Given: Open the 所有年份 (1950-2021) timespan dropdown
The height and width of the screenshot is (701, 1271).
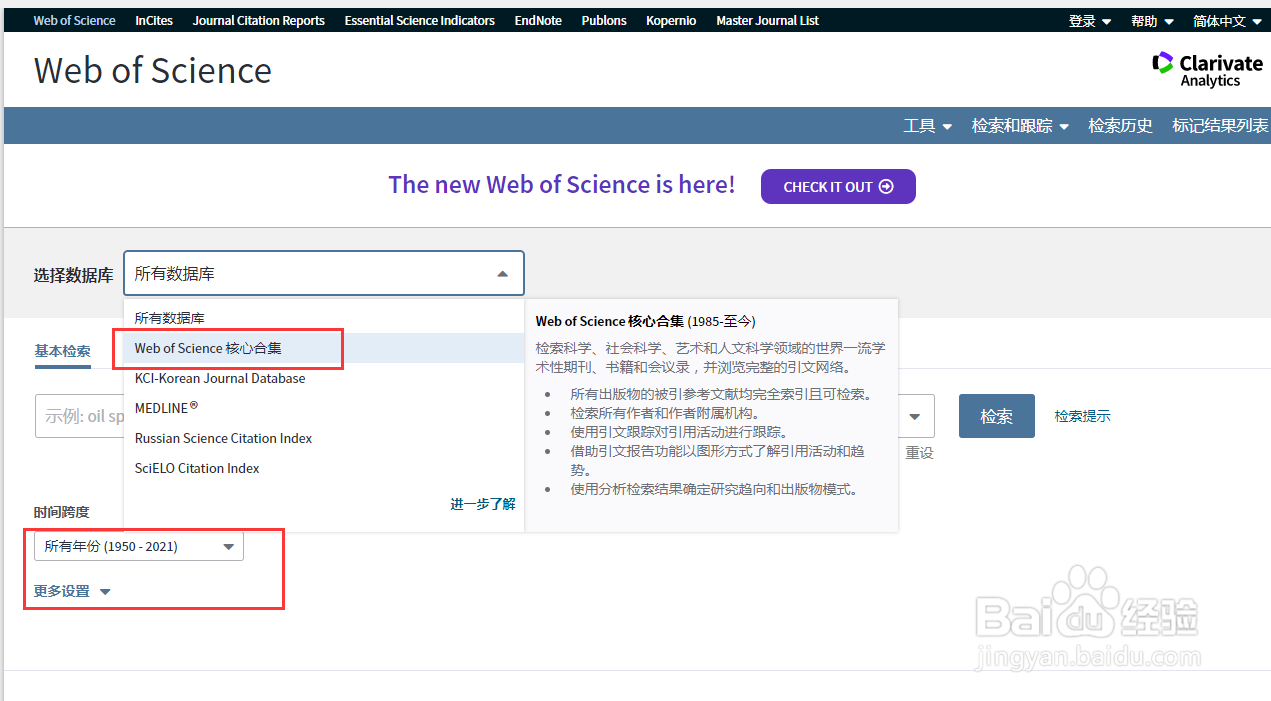Looking at the screenshot, I should point(138,546).
